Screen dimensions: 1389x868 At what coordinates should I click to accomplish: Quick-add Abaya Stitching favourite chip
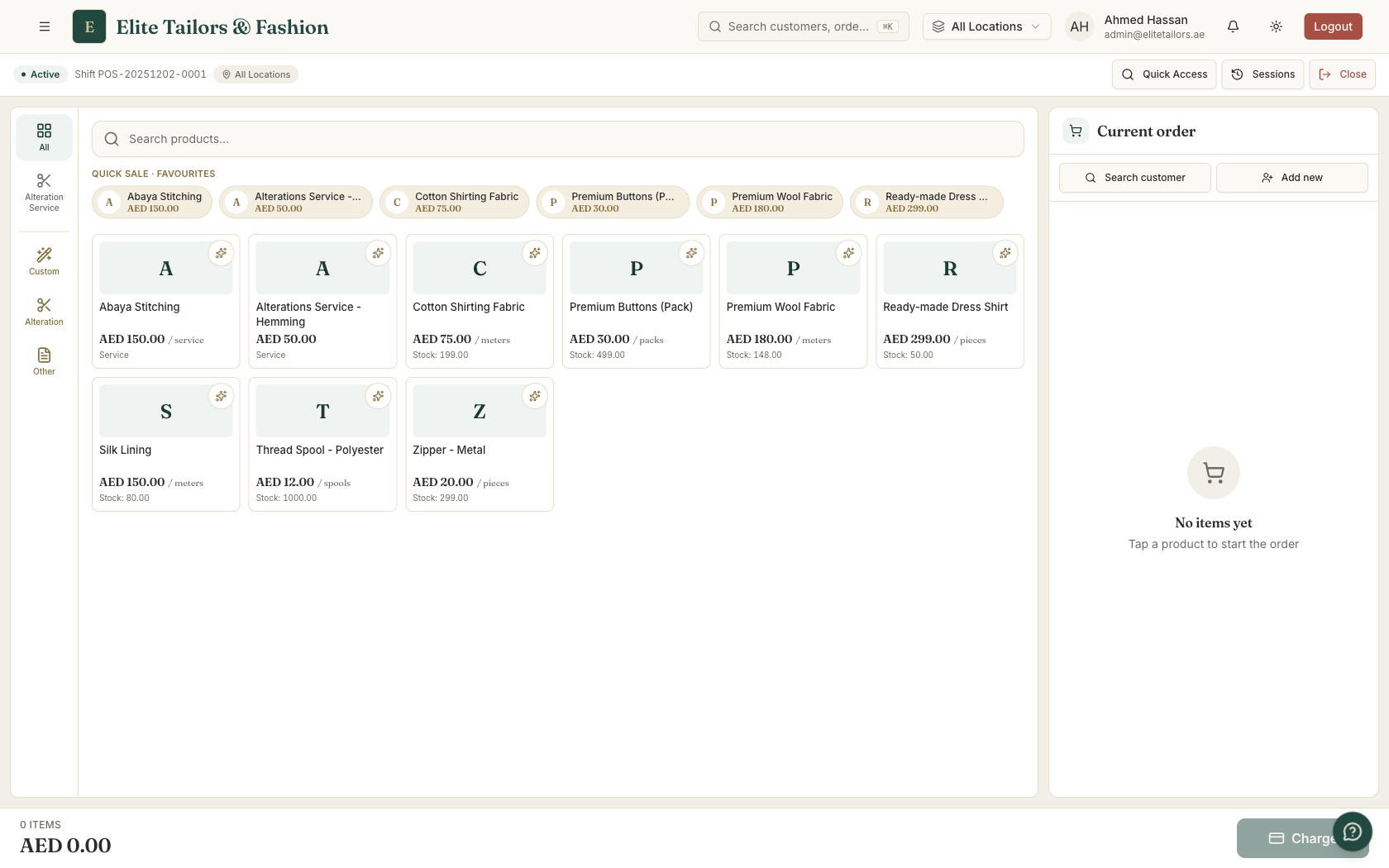[x=152, y=203]
